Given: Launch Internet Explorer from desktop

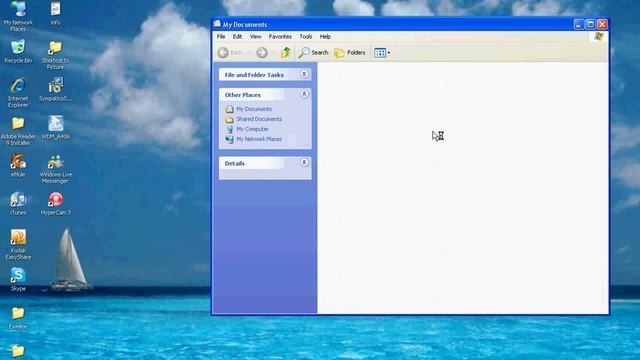Looking at the screenshot, I should (18, 92).
